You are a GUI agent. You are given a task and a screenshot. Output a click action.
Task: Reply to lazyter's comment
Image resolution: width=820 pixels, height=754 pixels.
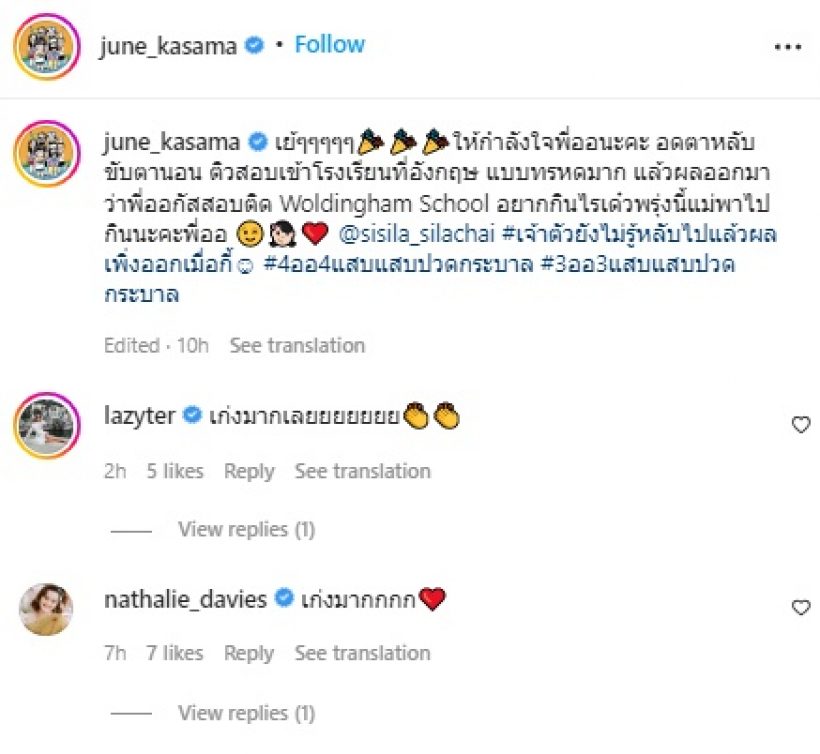(x=249, y=471)
